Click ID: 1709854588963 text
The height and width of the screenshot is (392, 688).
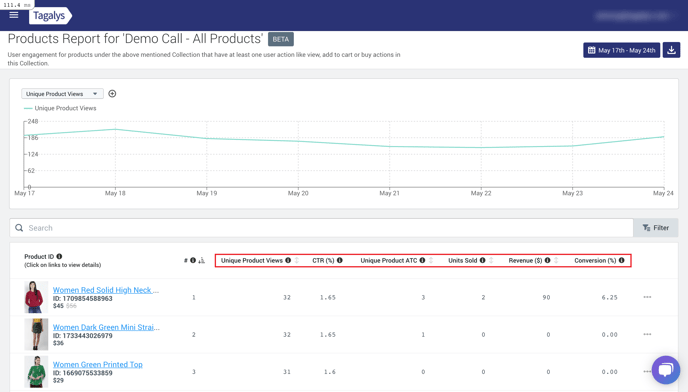[82, 298]
